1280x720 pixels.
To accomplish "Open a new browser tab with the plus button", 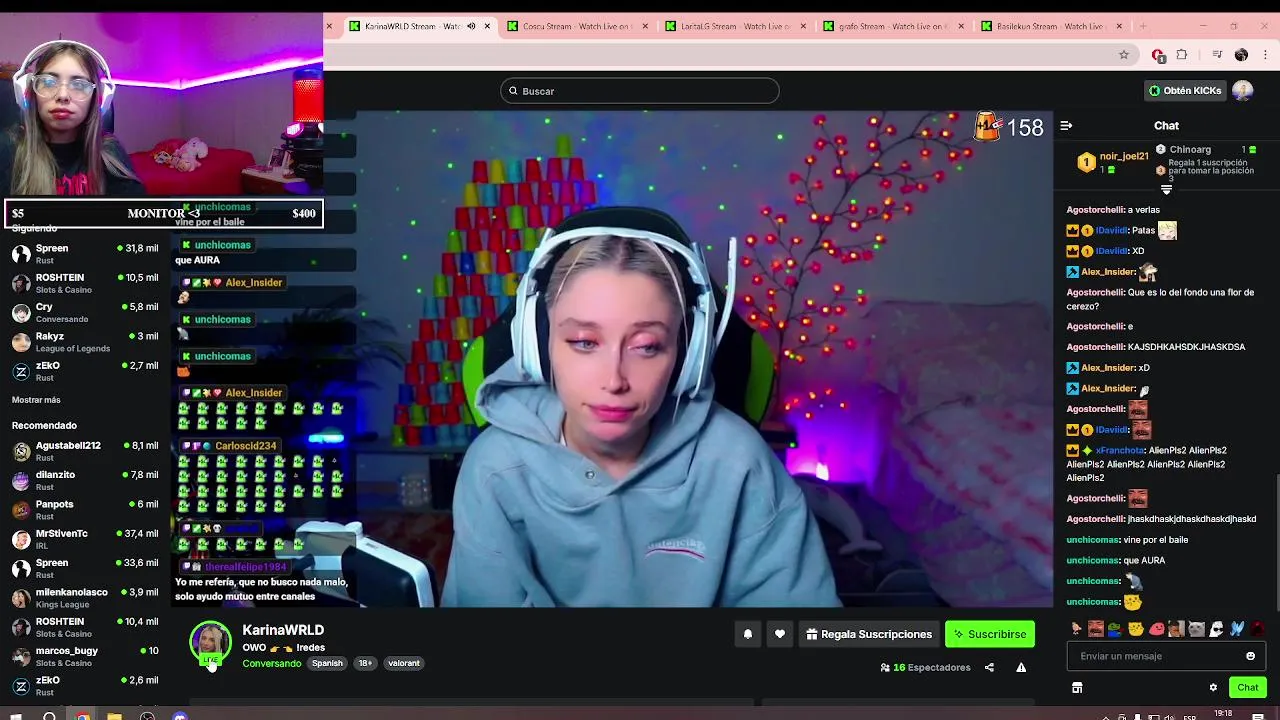I will click(x=1144, y=26).
